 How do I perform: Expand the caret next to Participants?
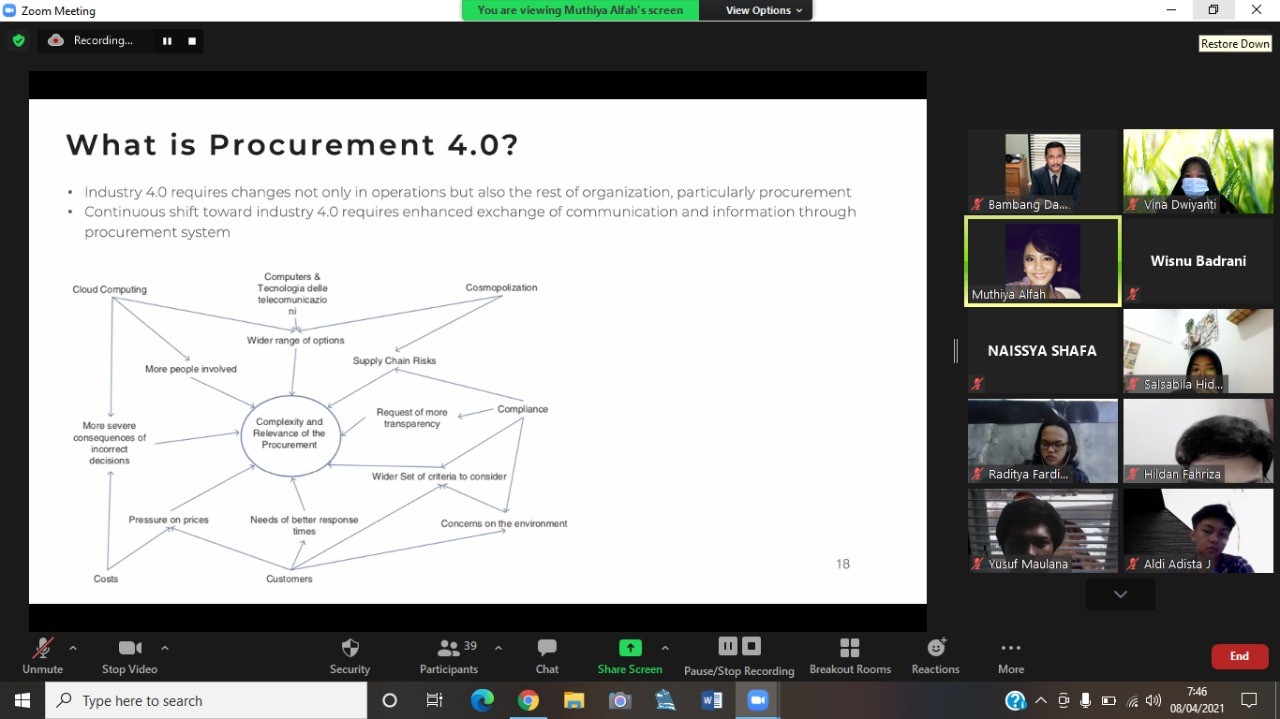click(x=498, y=648)
